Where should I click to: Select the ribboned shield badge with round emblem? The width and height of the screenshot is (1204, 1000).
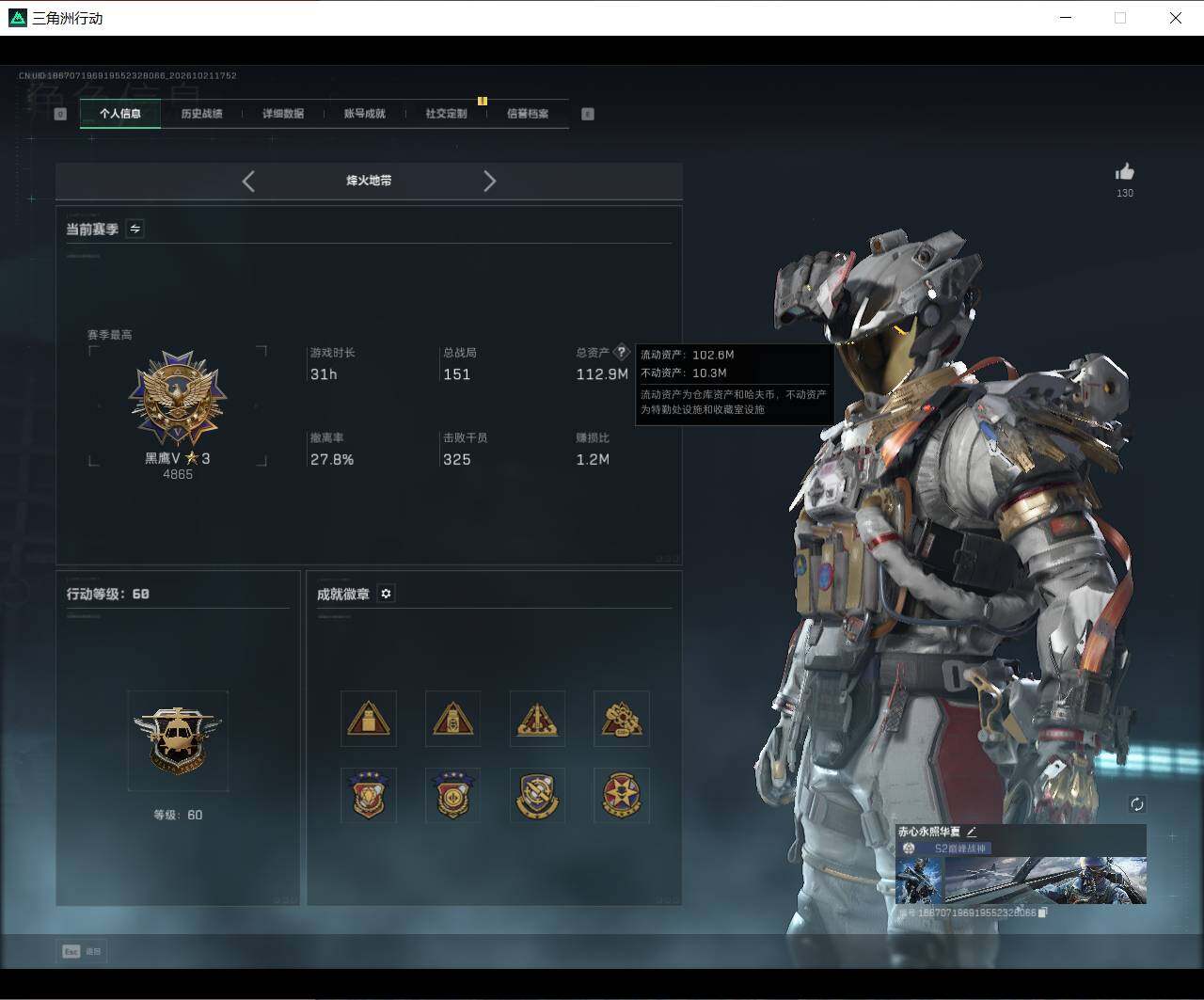coord(452,795)
